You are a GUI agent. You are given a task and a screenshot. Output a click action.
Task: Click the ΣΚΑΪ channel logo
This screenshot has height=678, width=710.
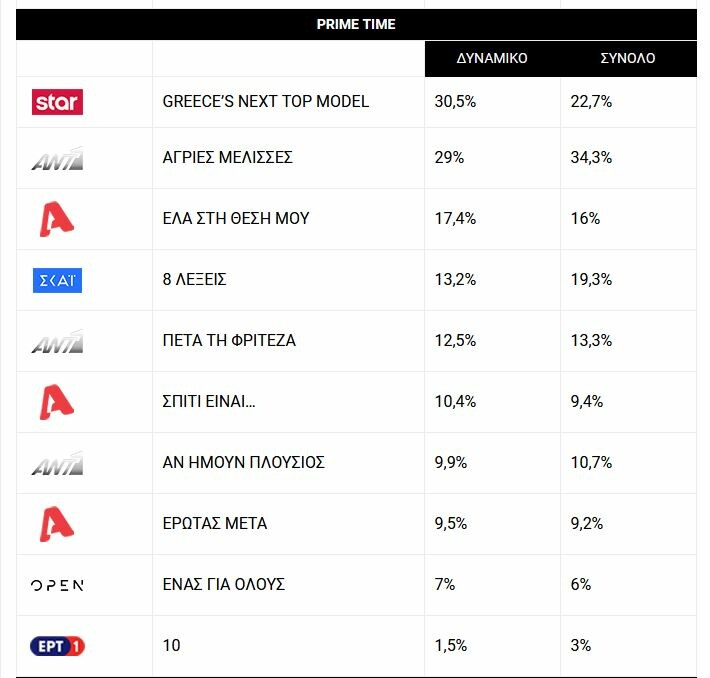(57, 280)
